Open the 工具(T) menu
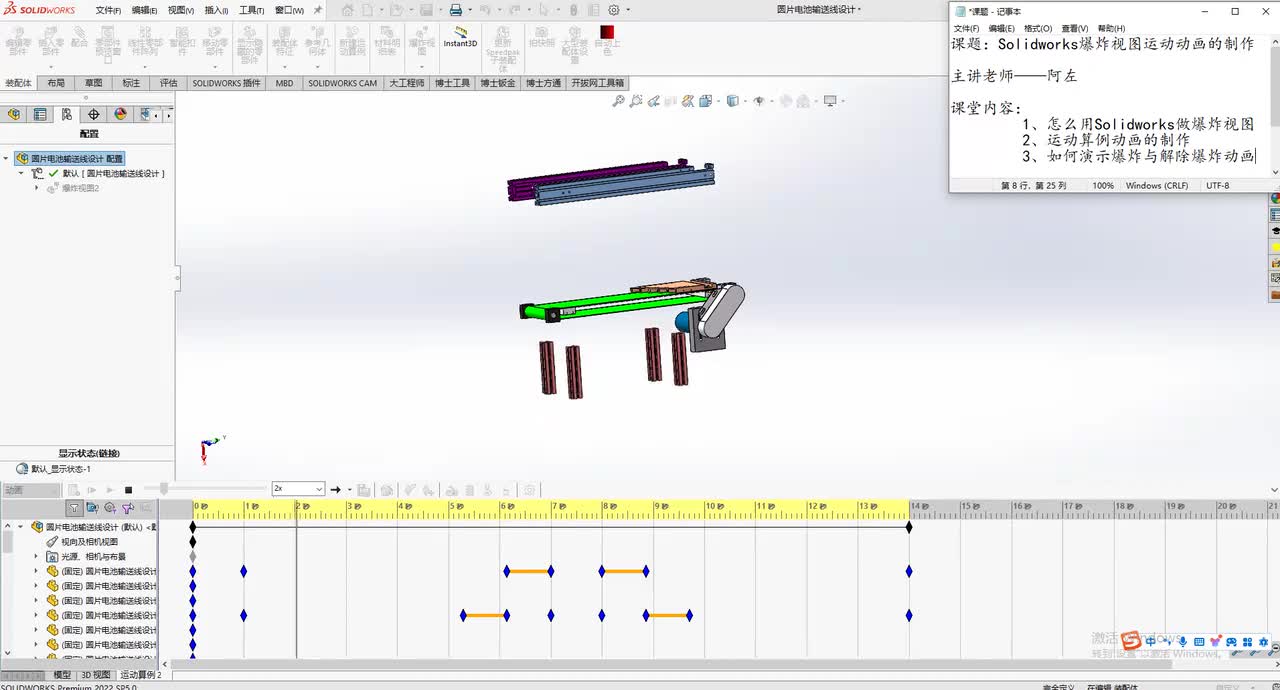This screenshot has width=1280, height=690. click(251, 10)
